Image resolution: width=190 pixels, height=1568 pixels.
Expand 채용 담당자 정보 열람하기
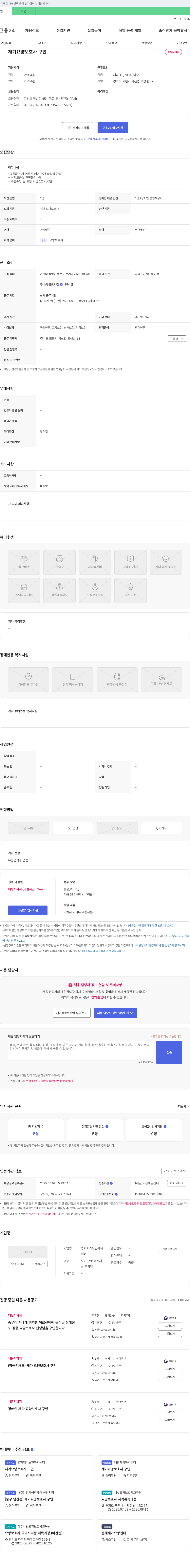[115, 1013]
